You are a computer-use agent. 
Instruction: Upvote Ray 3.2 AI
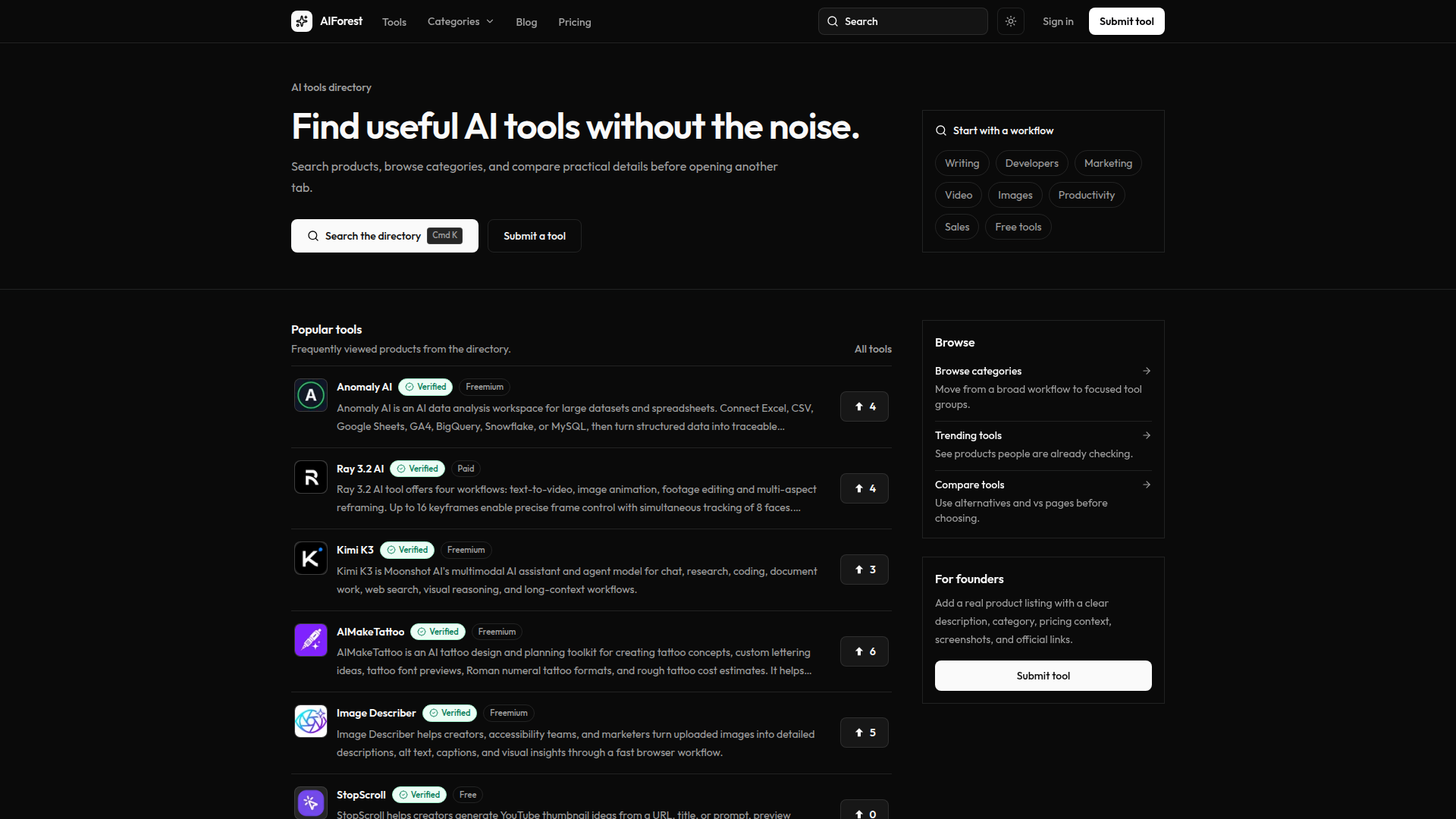coord(864,488)
